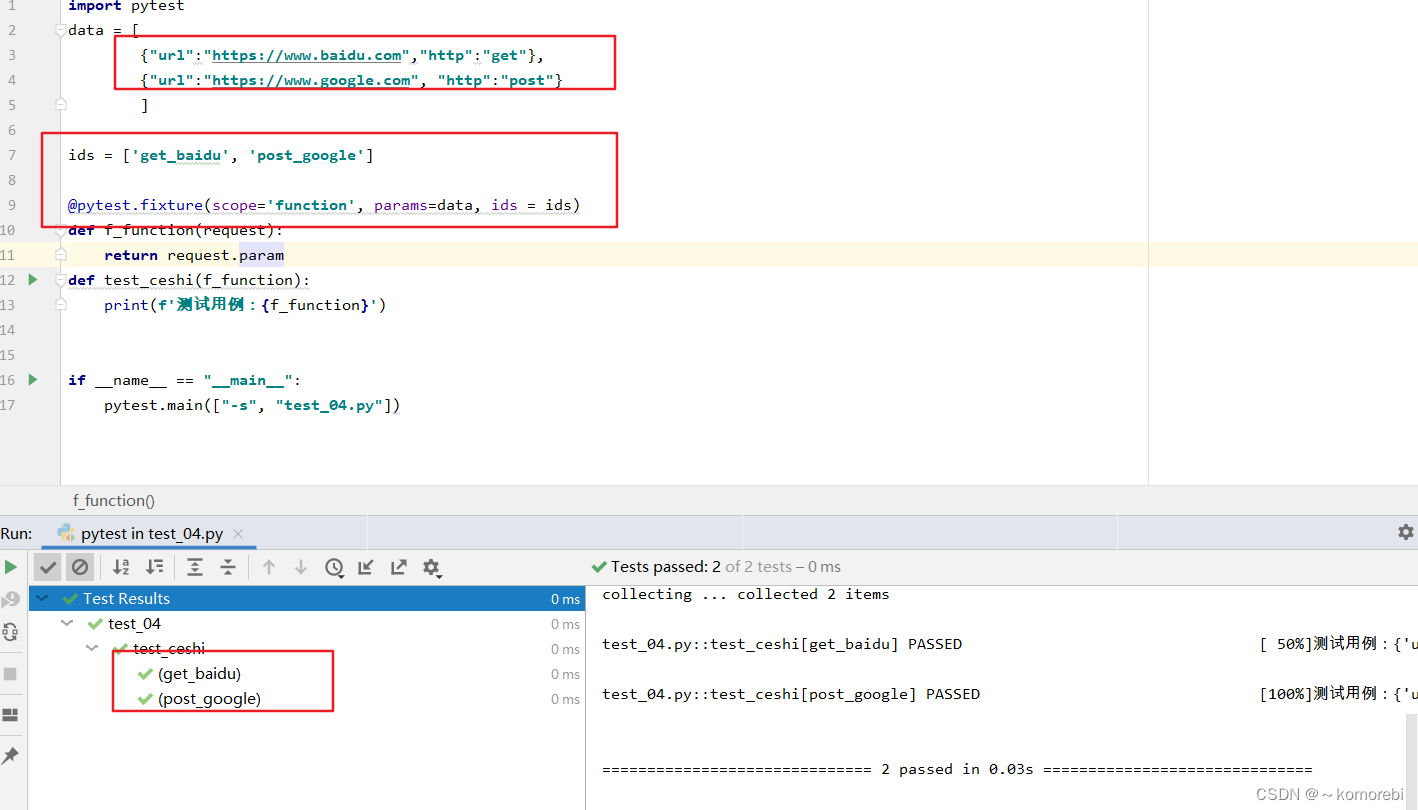Open the test runner settings gear
The height and width of the screenshot is (810, 1418).
click(x=432, y=567)
